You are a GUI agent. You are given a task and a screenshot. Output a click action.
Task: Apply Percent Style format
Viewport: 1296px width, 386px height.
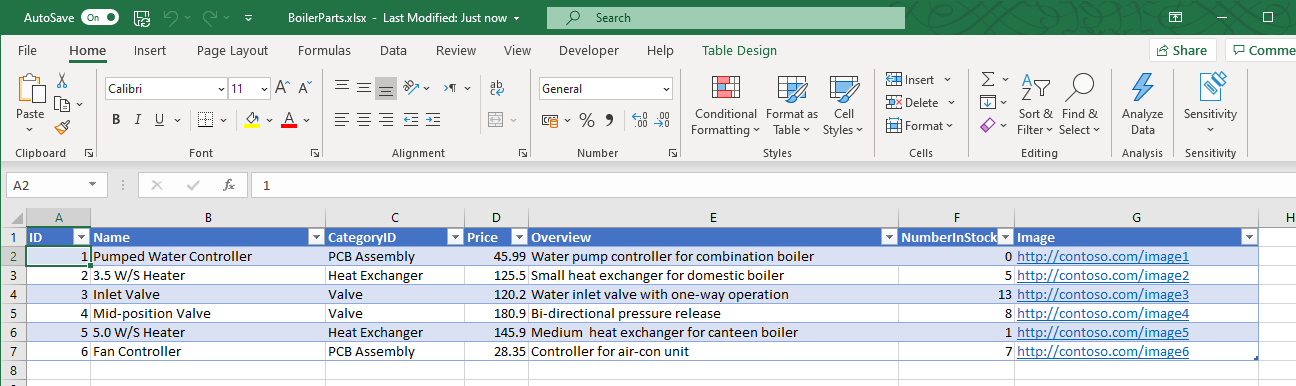click(x=587, y=120)
